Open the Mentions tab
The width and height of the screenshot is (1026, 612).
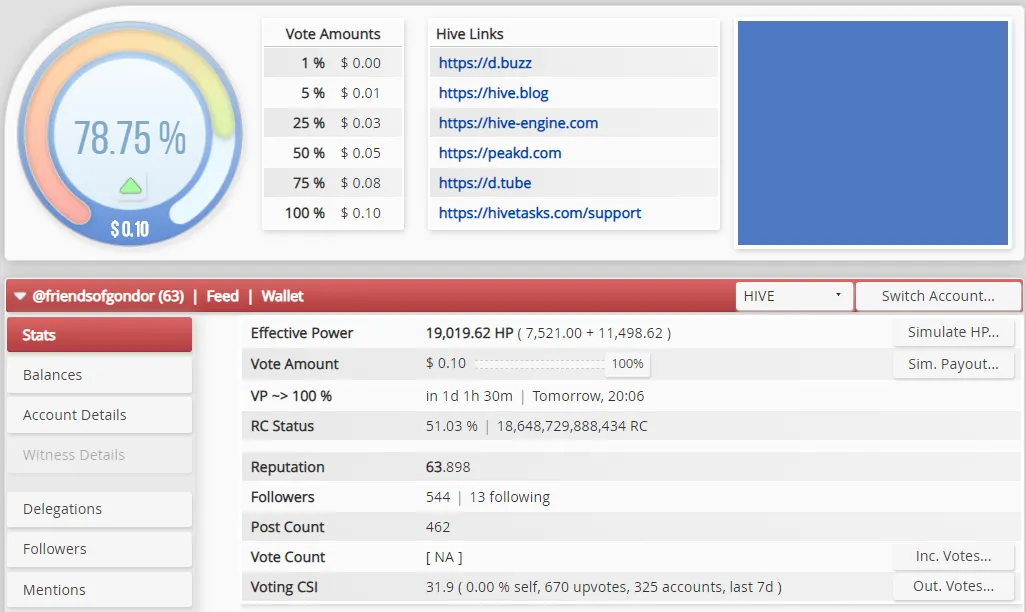pos(99,590)
